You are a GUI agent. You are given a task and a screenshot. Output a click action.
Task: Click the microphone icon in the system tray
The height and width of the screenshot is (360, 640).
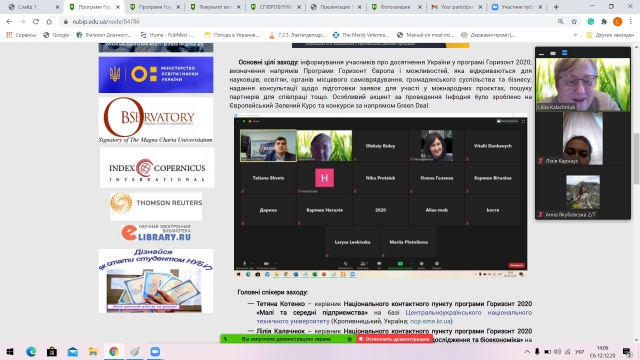point(537,351)
